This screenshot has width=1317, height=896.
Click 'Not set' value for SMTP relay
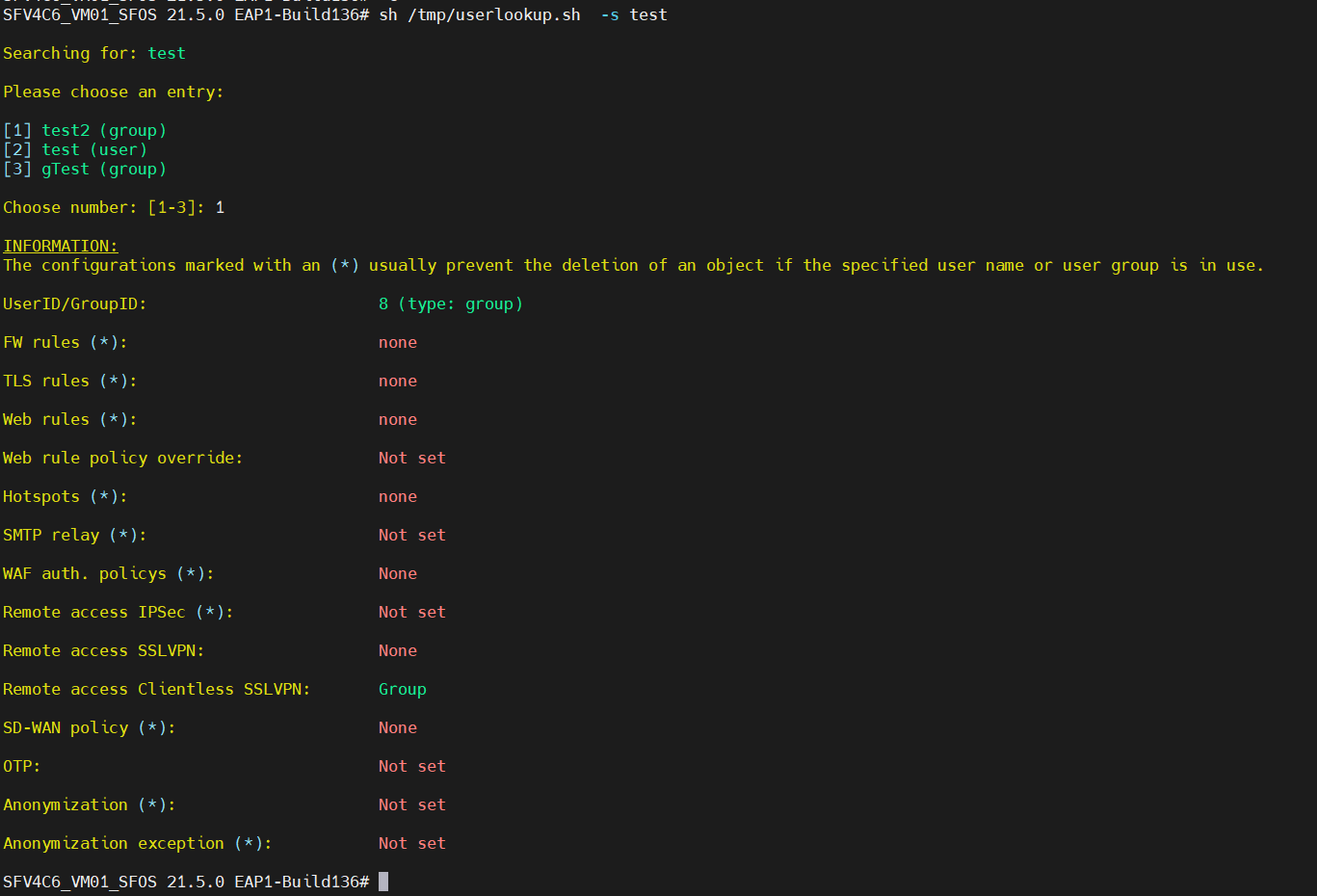[412, 535]
